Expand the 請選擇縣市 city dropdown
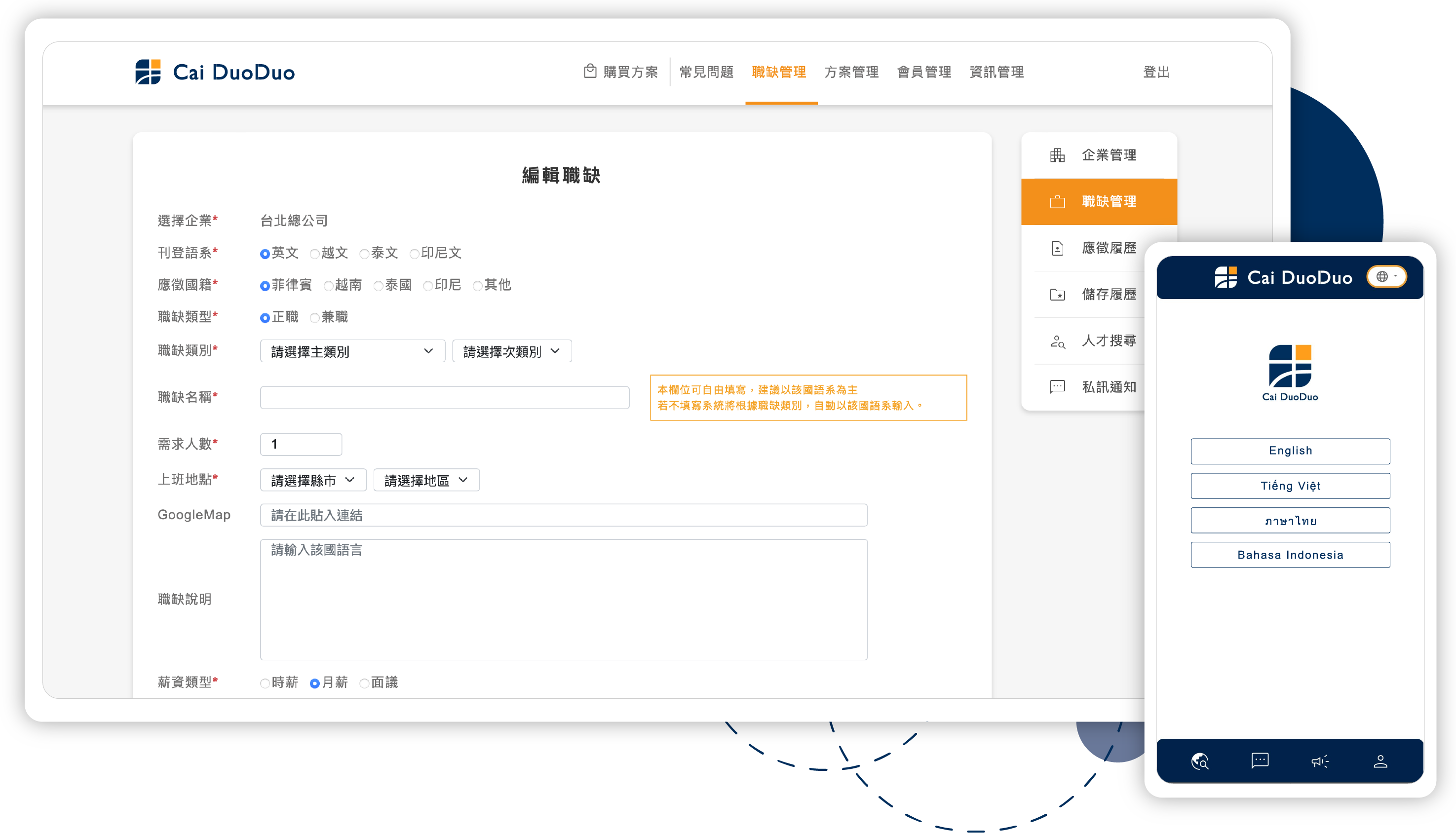 point(313,481)
